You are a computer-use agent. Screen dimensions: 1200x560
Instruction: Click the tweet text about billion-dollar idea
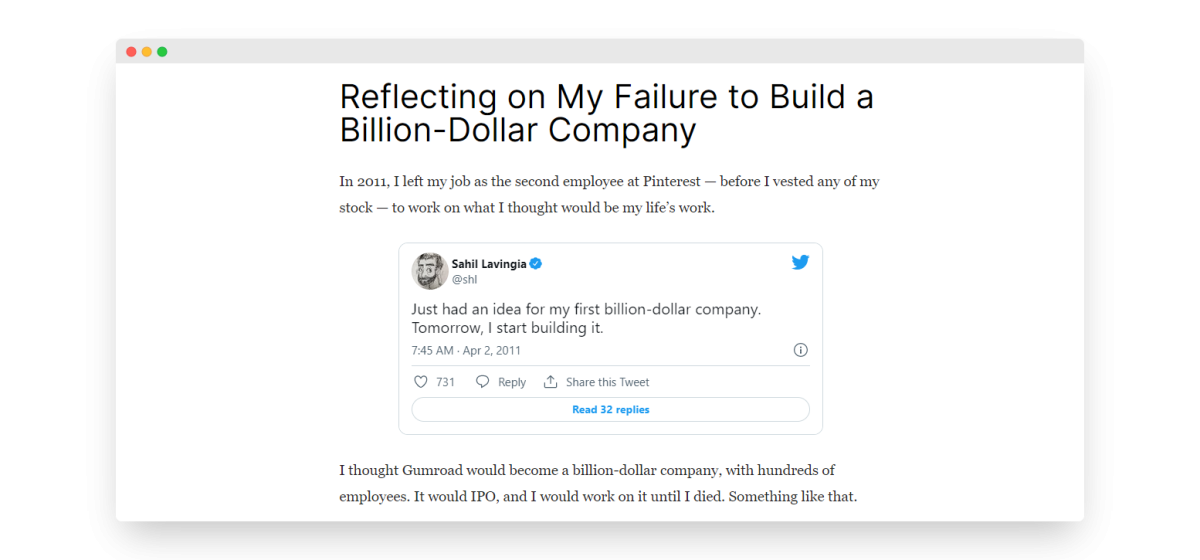[x=586, y=318]
